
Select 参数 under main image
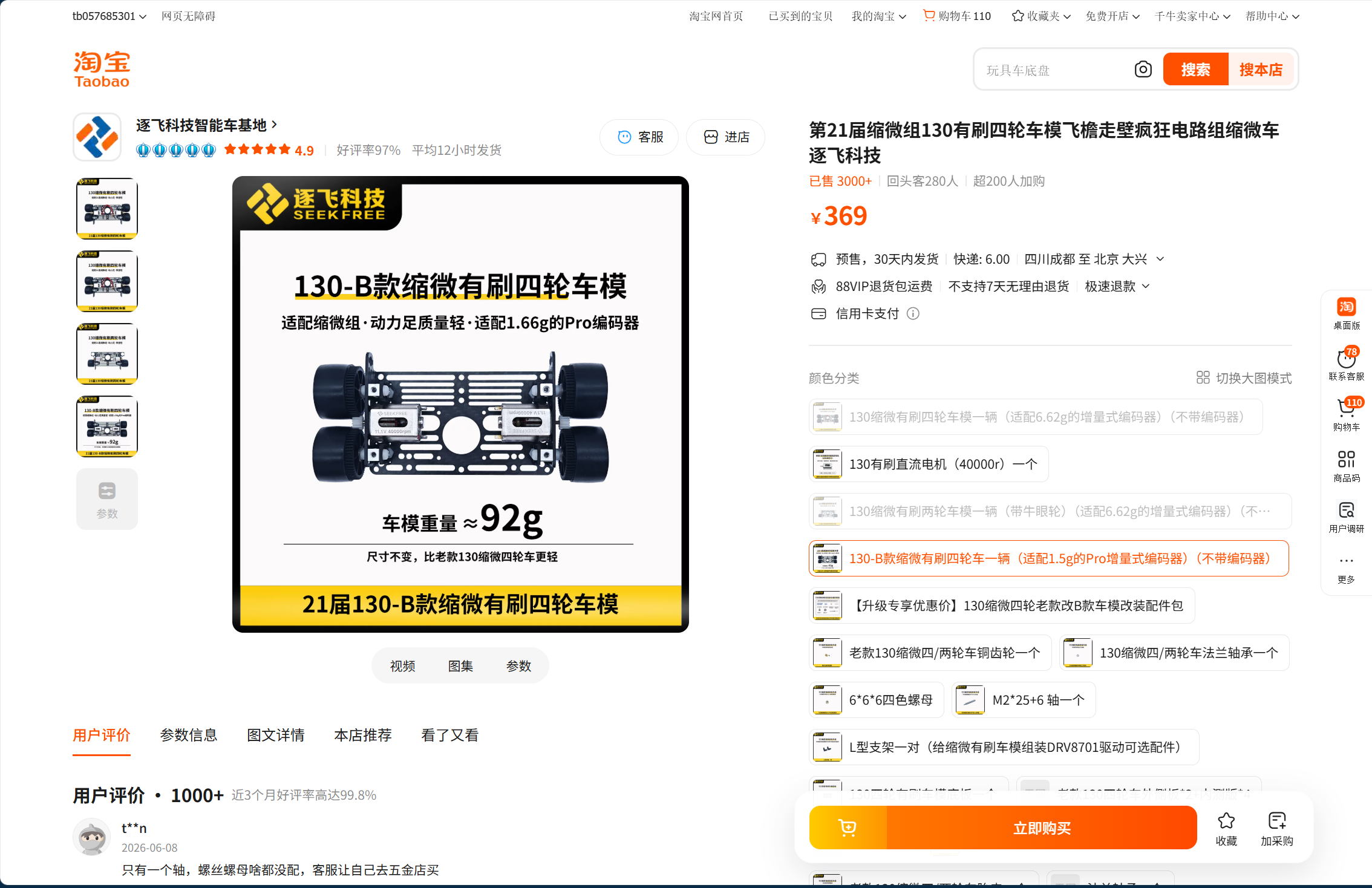click(x=518, y=666)
